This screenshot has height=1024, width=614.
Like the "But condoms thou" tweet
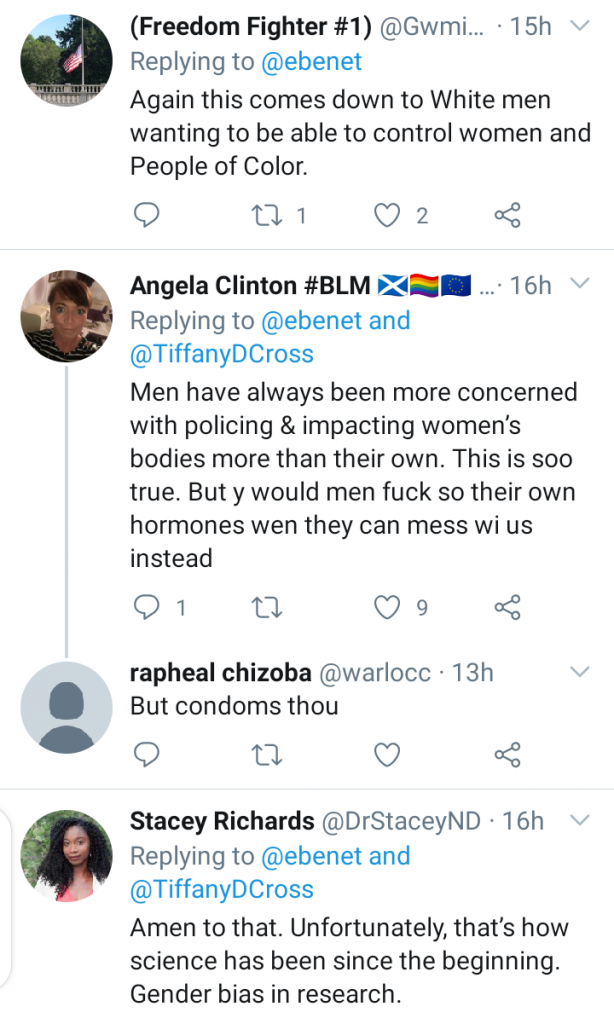(x=387, y=754)
